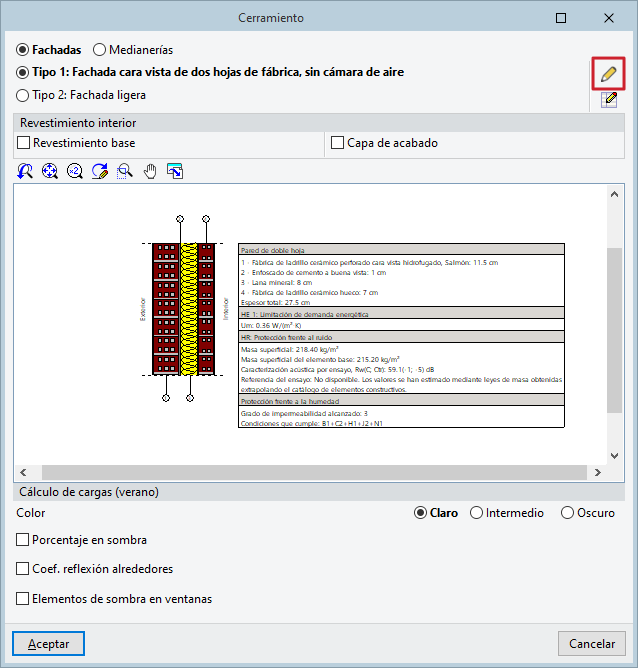Maximize the Cerramiento dialog window
The image size is (638, 668).
tap(561, 18)
